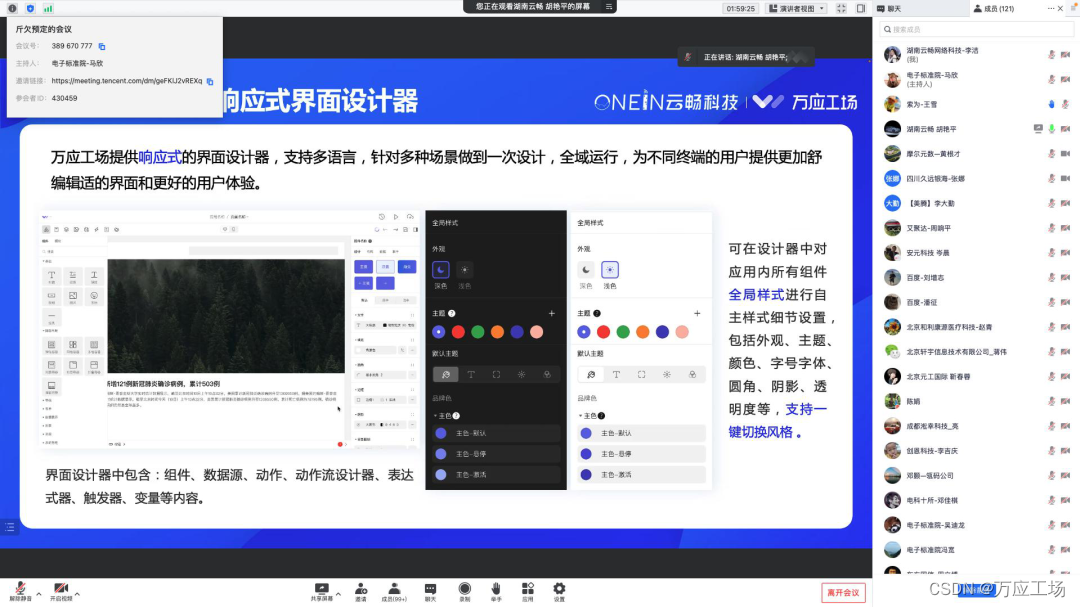Click the 大勤 avatar of 李大勤
Screen dimensions: 1080x607
coord(892,203)
